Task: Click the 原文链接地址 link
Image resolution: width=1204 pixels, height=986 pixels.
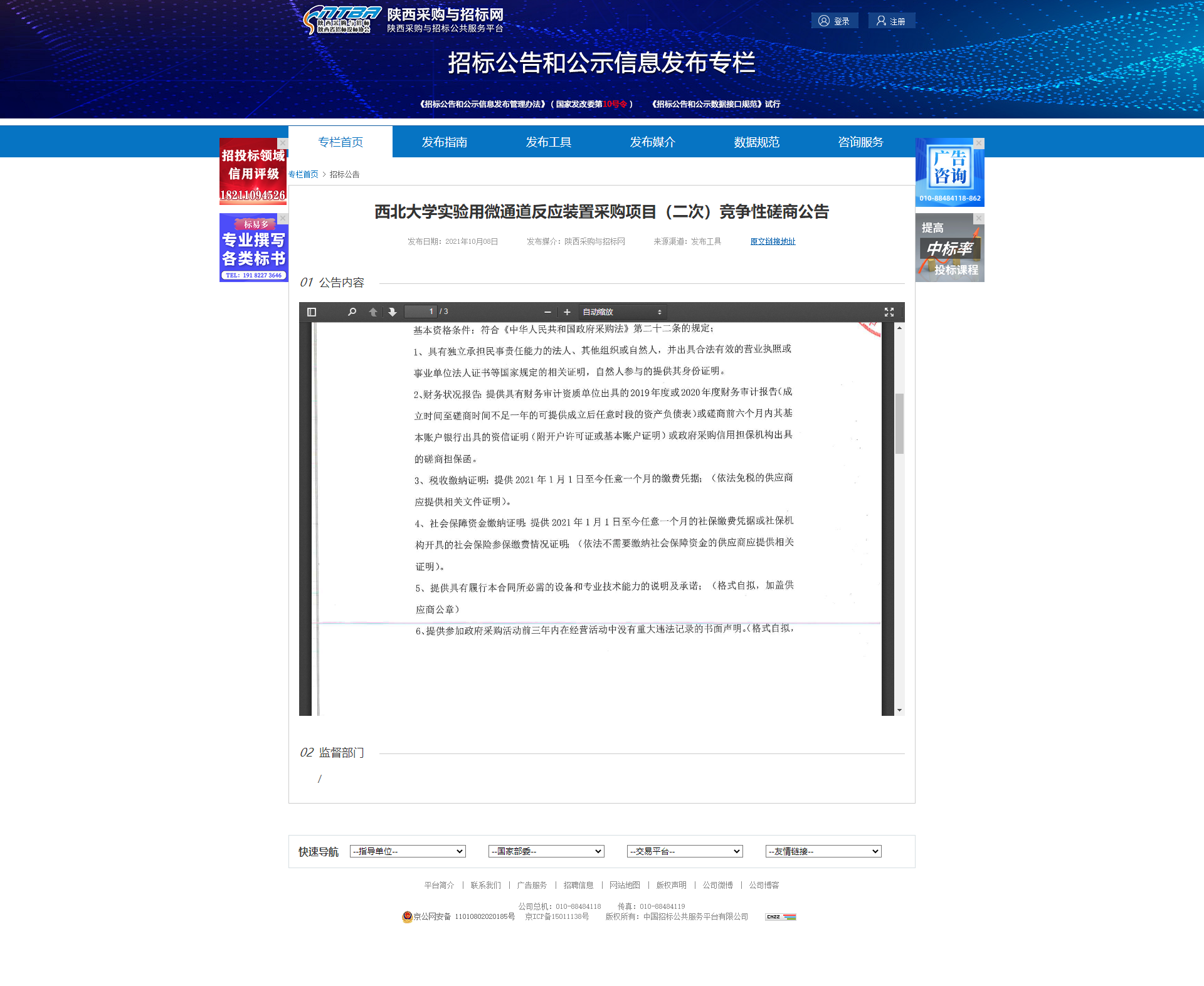Action: pyautogui.click(x=773, y=241)
